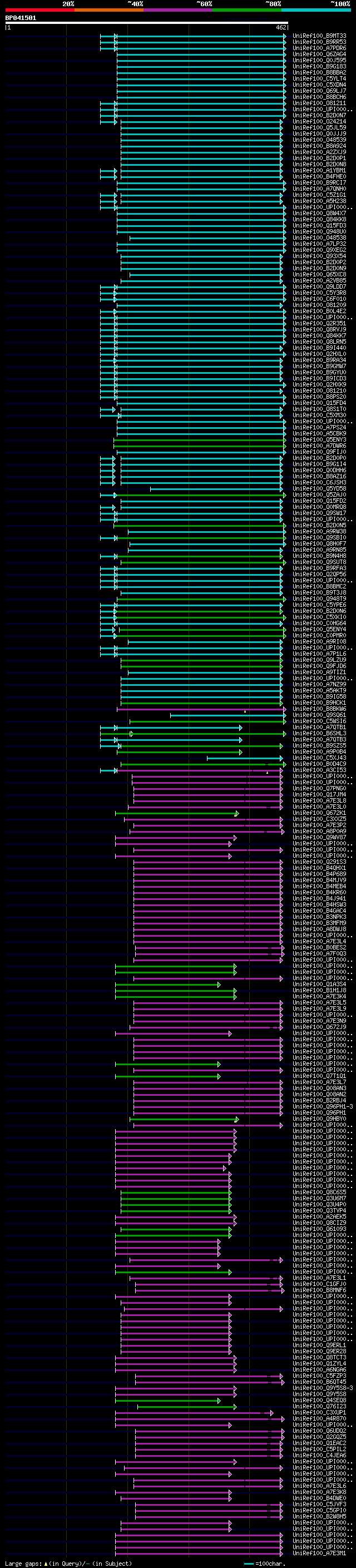Click hit UniRef100_Q5JL59
The image size is (356, 1568).
click(x=319, y=128)
